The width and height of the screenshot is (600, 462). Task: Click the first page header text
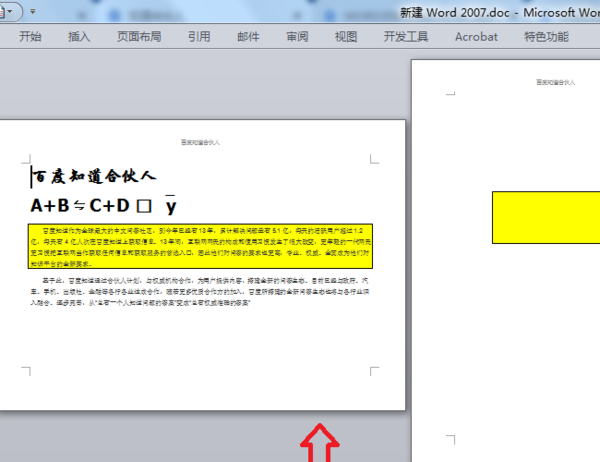(x=201, y=142)
